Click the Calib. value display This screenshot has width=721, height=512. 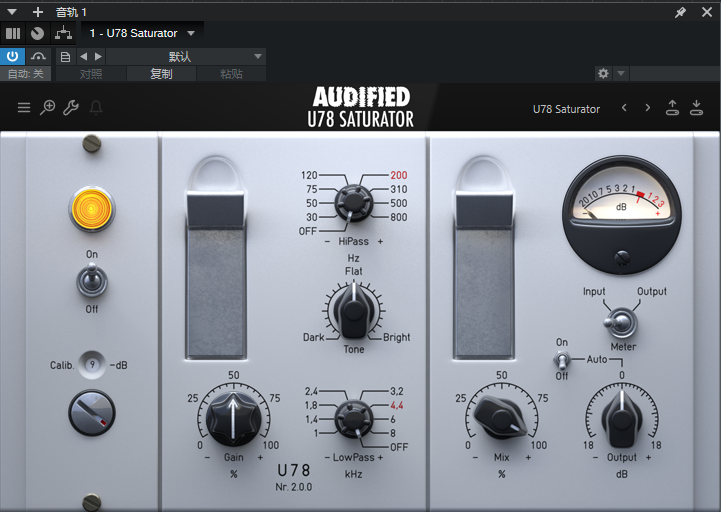[x=92, y=365]
